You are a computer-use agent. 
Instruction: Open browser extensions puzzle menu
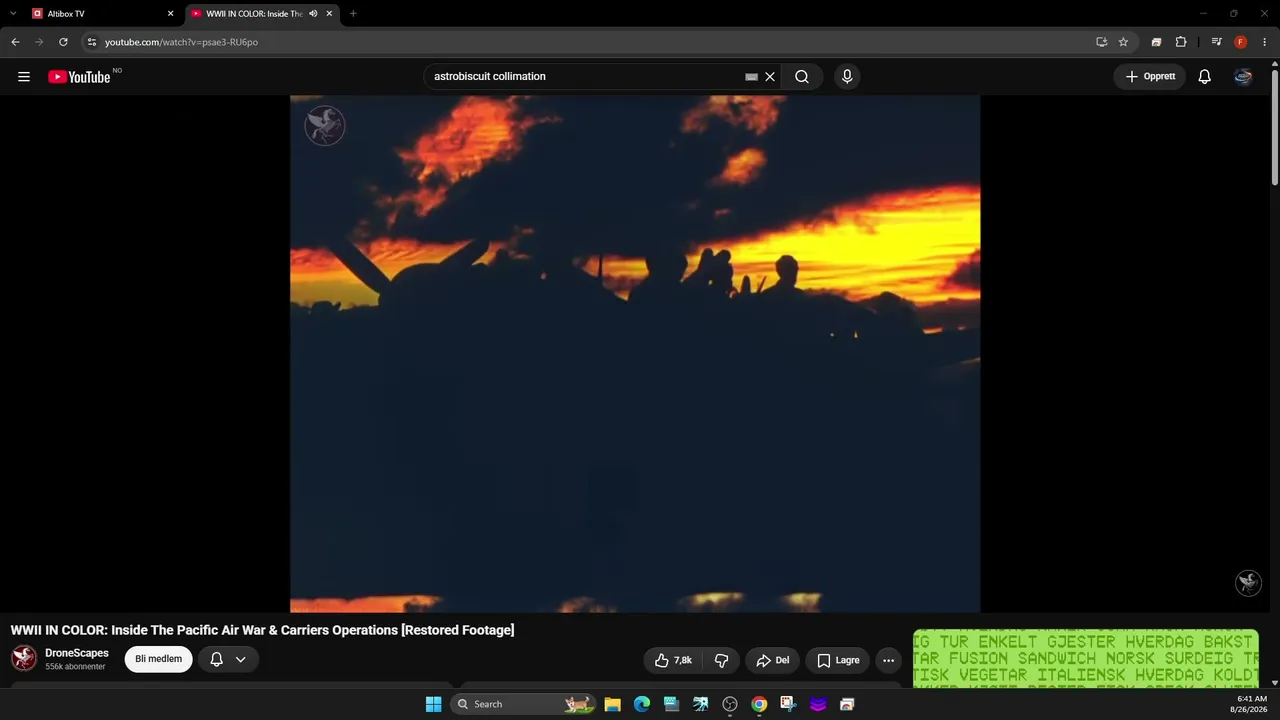pos(1181,42)
